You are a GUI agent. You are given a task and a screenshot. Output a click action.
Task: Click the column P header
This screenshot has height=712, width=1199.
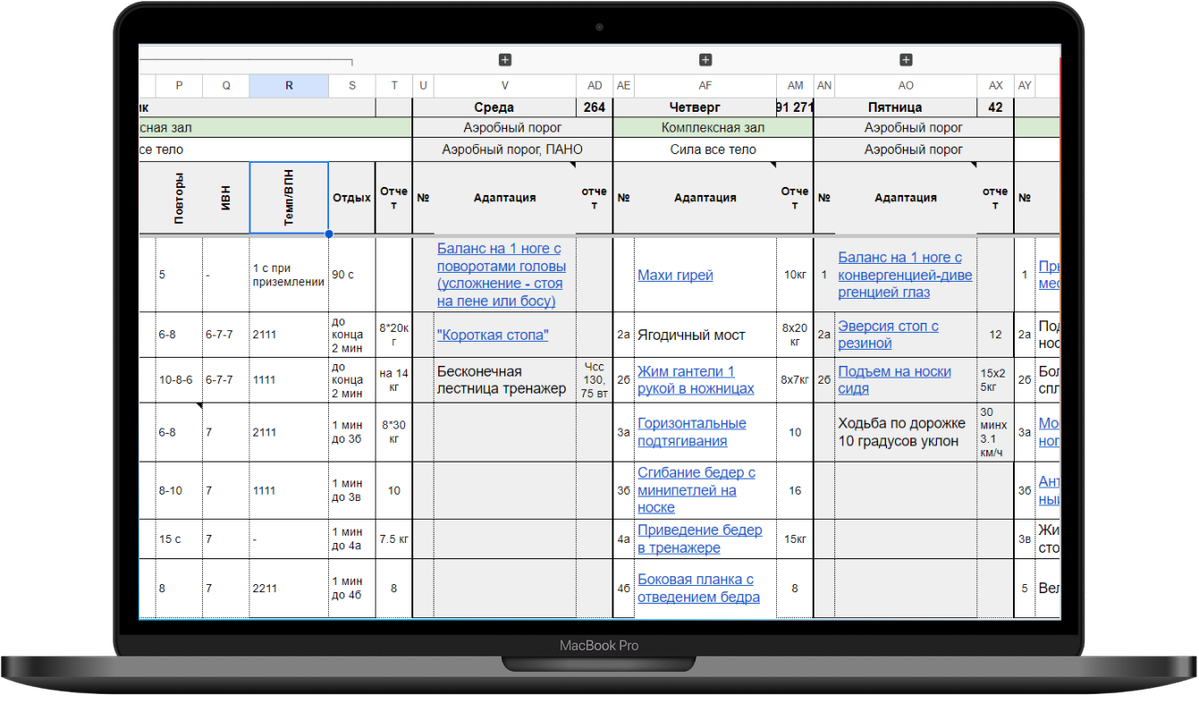click(179, 86)
